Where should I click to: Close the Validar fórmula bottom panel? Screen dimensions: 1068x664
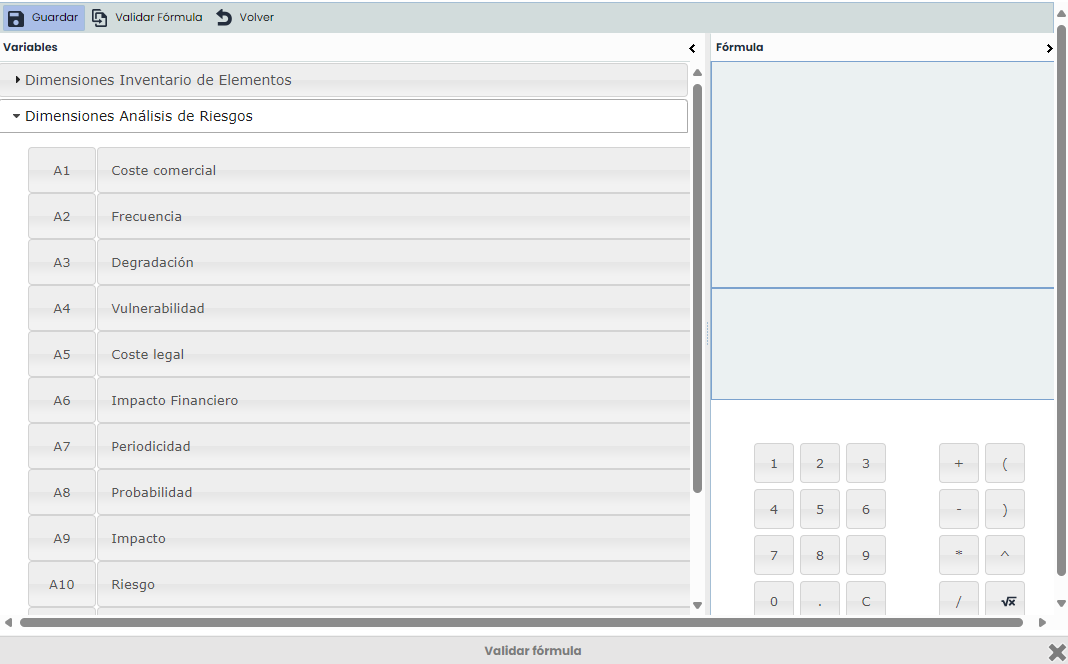click(x=1057, y=652)
